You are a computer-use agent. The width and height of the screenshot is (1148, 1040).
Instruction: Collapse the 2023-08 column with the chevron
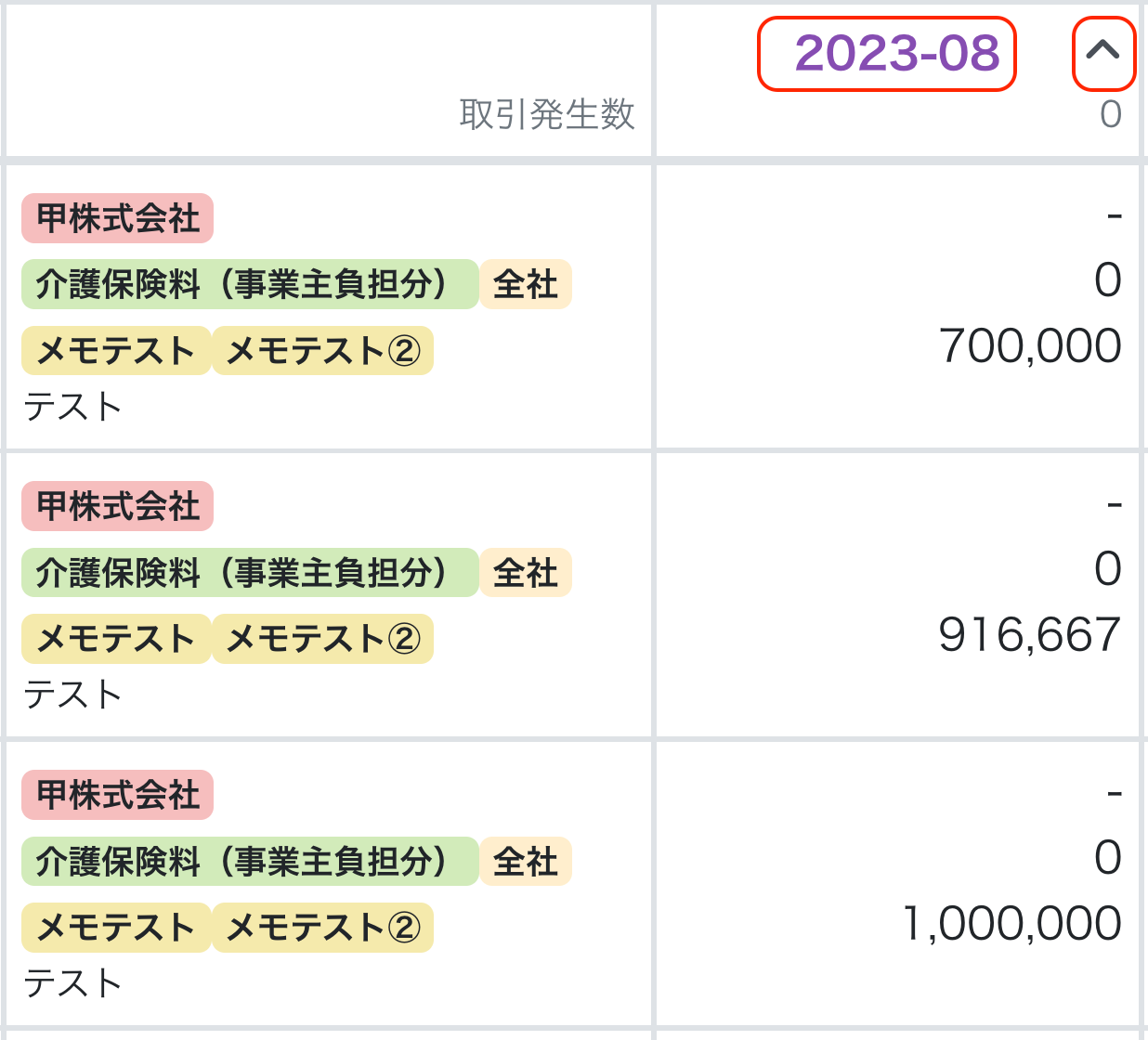coord(1103,54)
